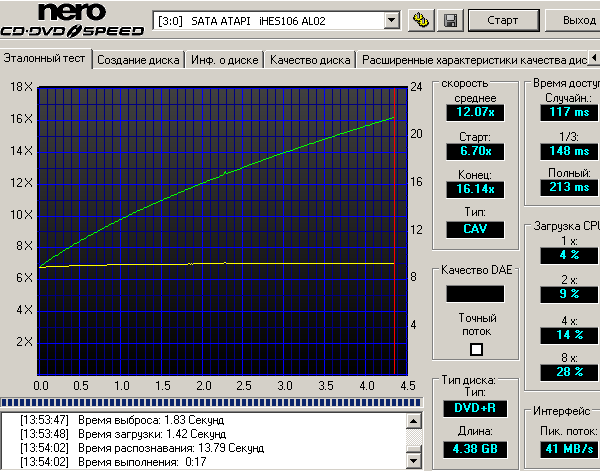Select the start speed value 6.70x
The width and height of the screenshot is (600, 471).
pyautogui.click(x=475, y=151)
